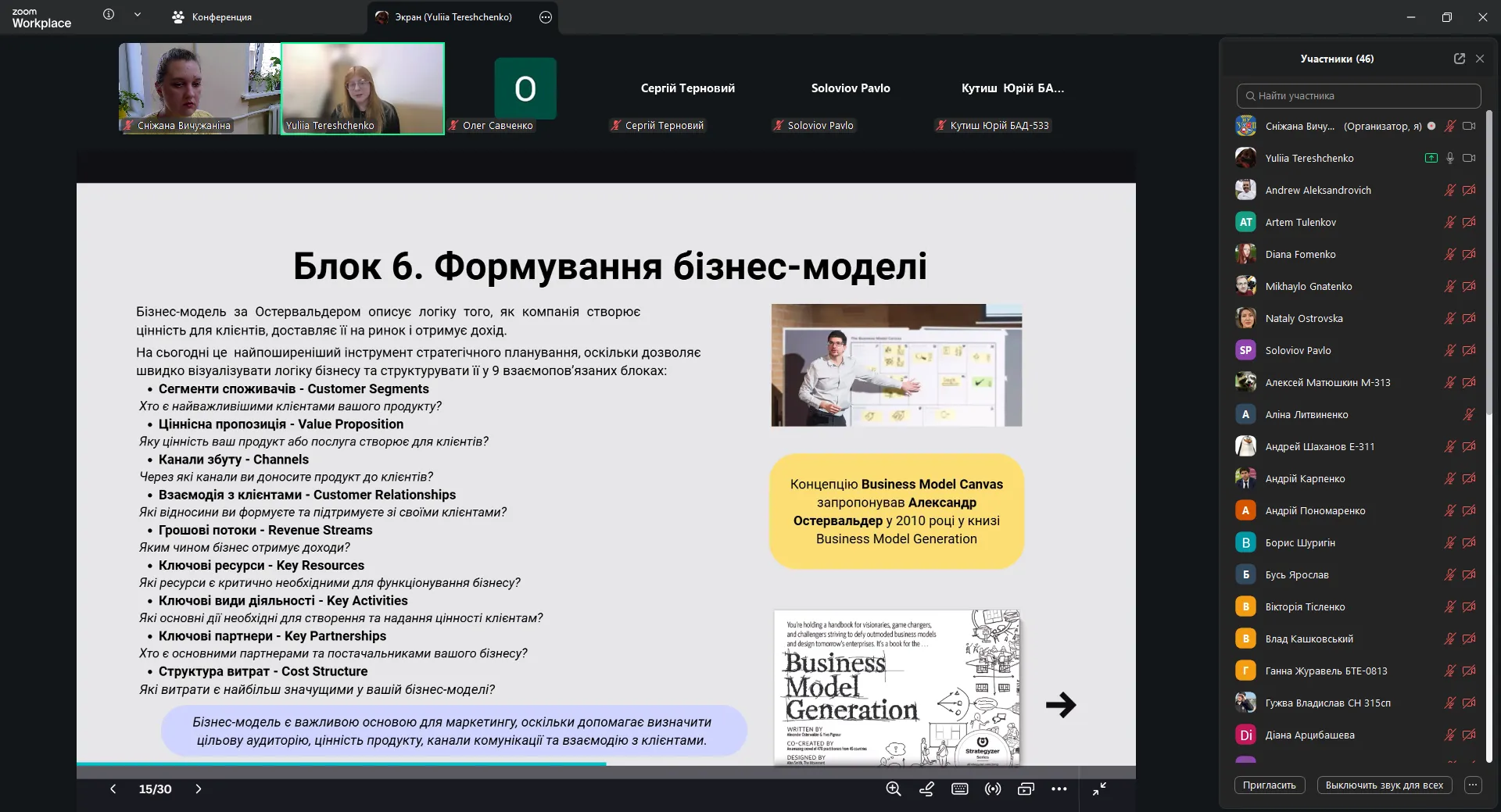Toggle camera icon in Сніжана organizer row
This screenshot has width=1501, height=812.
coord(1469,126)
